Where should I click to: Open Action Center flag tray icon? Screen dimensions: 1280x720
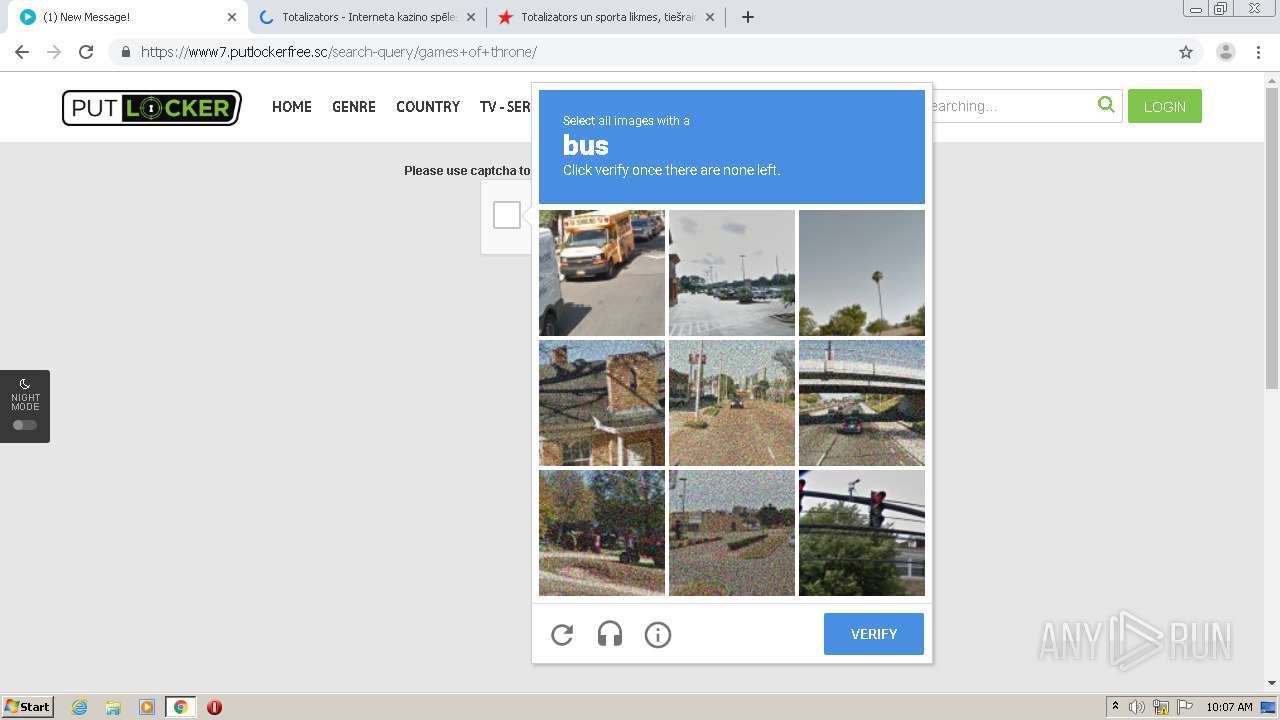coord(1185,707)
